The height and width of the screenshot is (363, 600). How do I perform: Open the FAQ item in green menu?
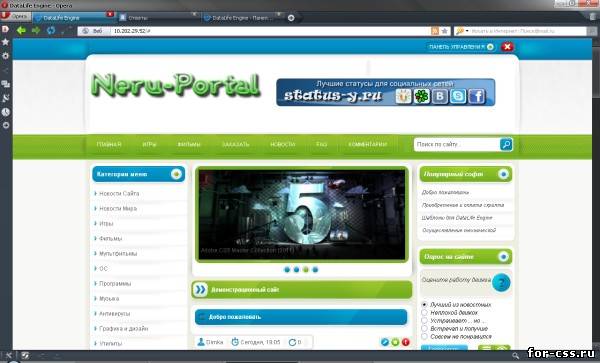321,144
